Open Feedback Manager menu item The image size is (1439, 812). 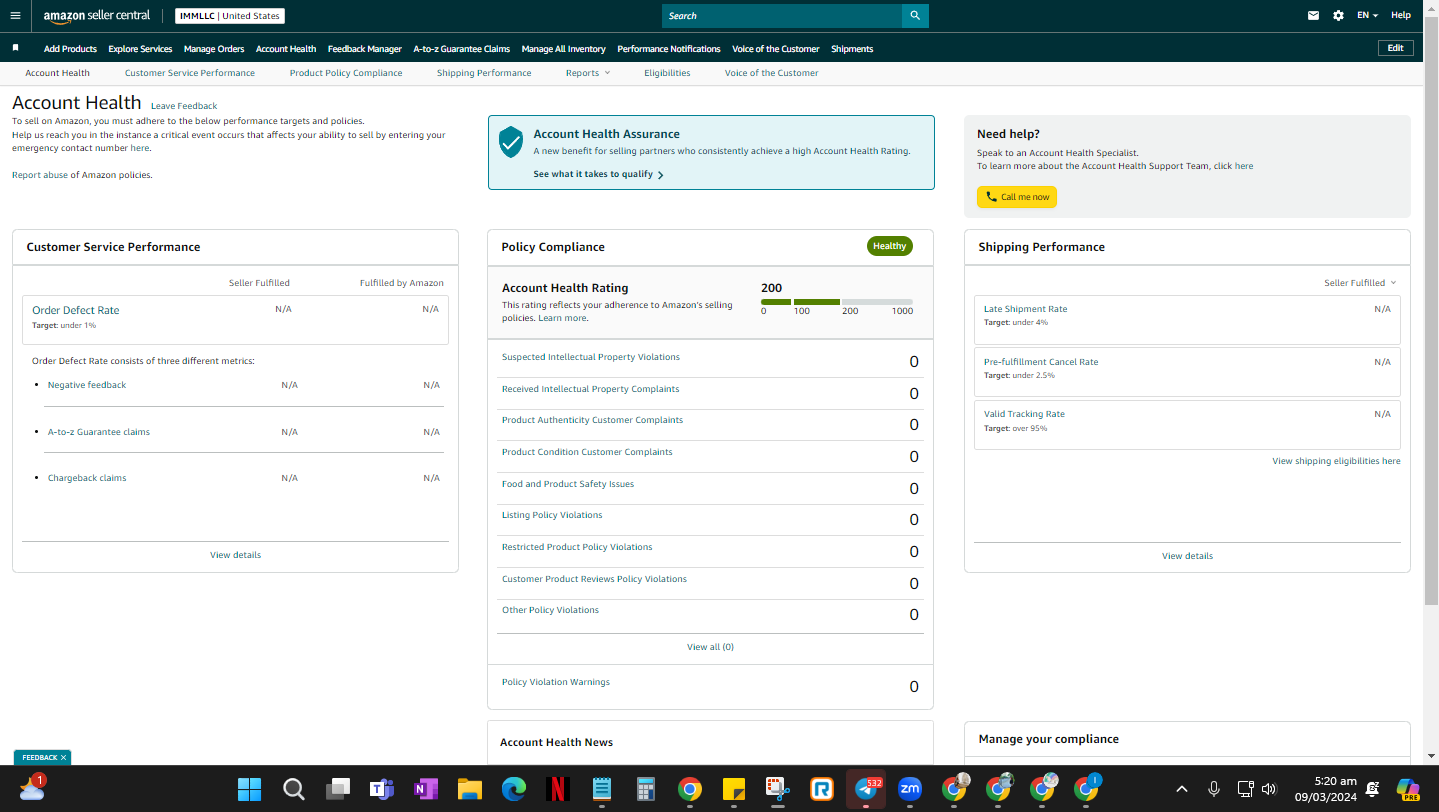[x=365, y=49]
